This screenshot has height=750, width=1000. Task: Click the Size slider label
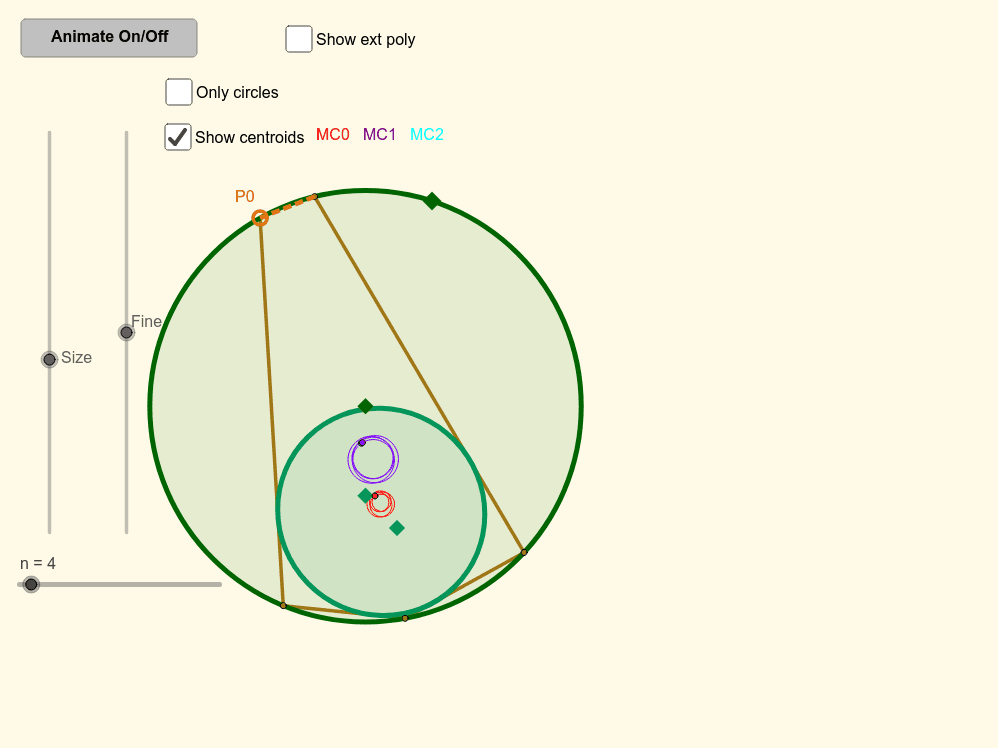click(x=77, y=358)
